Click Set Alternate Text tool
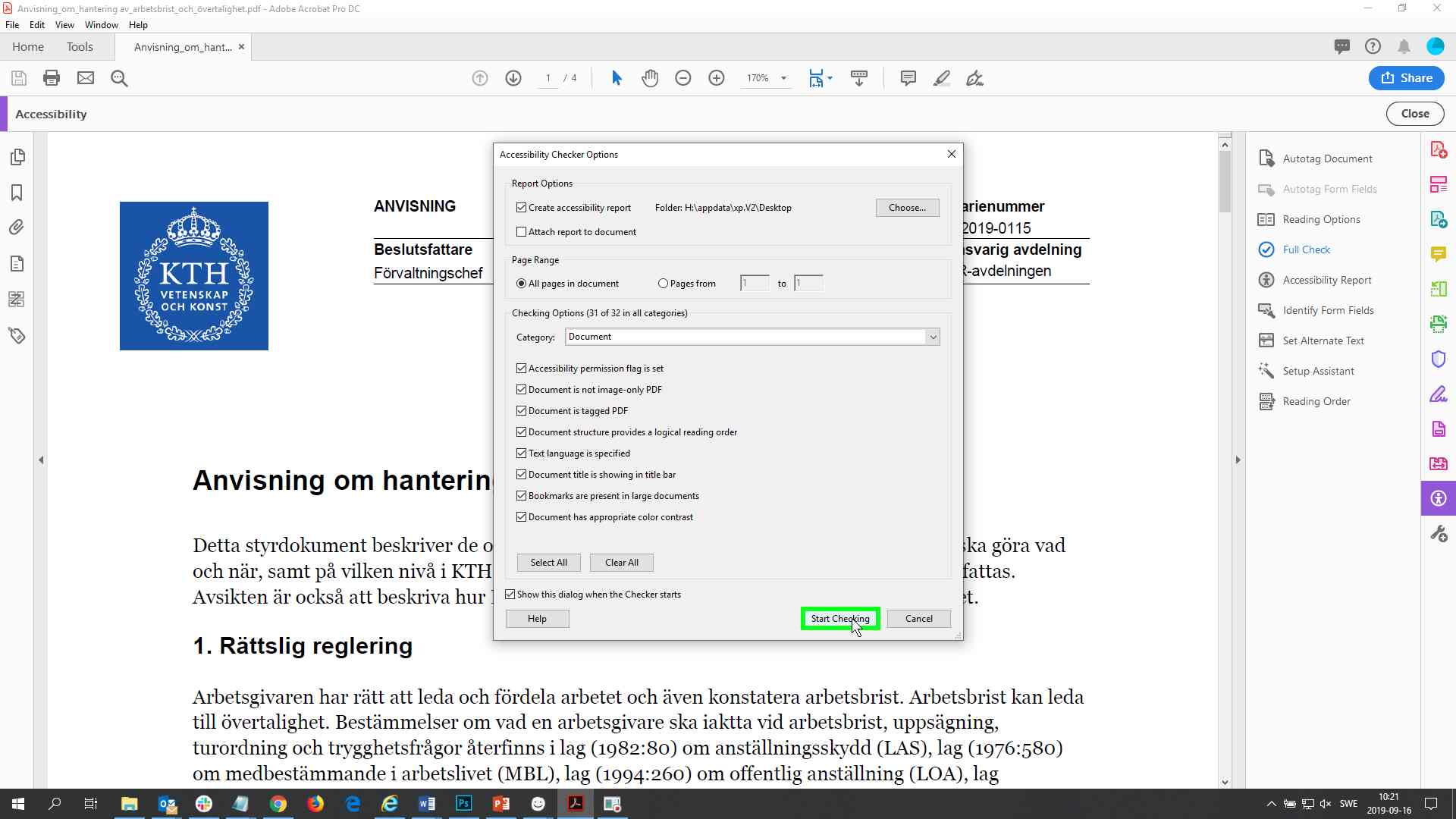1456x819 pixels. coord(1312,340)
